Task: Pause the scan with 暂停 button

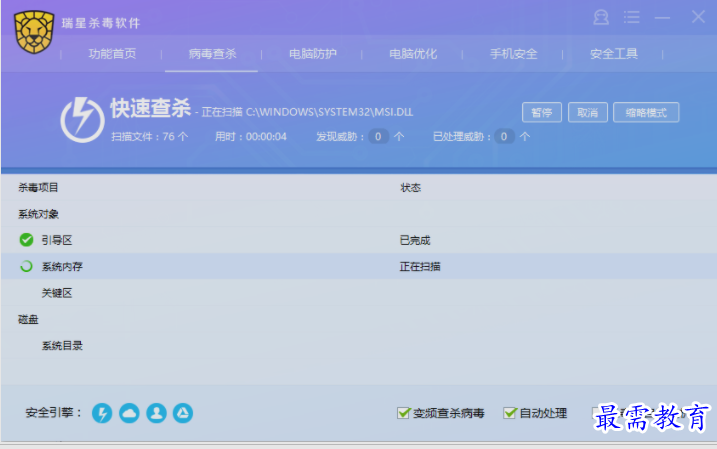Action: click(542, 112)
